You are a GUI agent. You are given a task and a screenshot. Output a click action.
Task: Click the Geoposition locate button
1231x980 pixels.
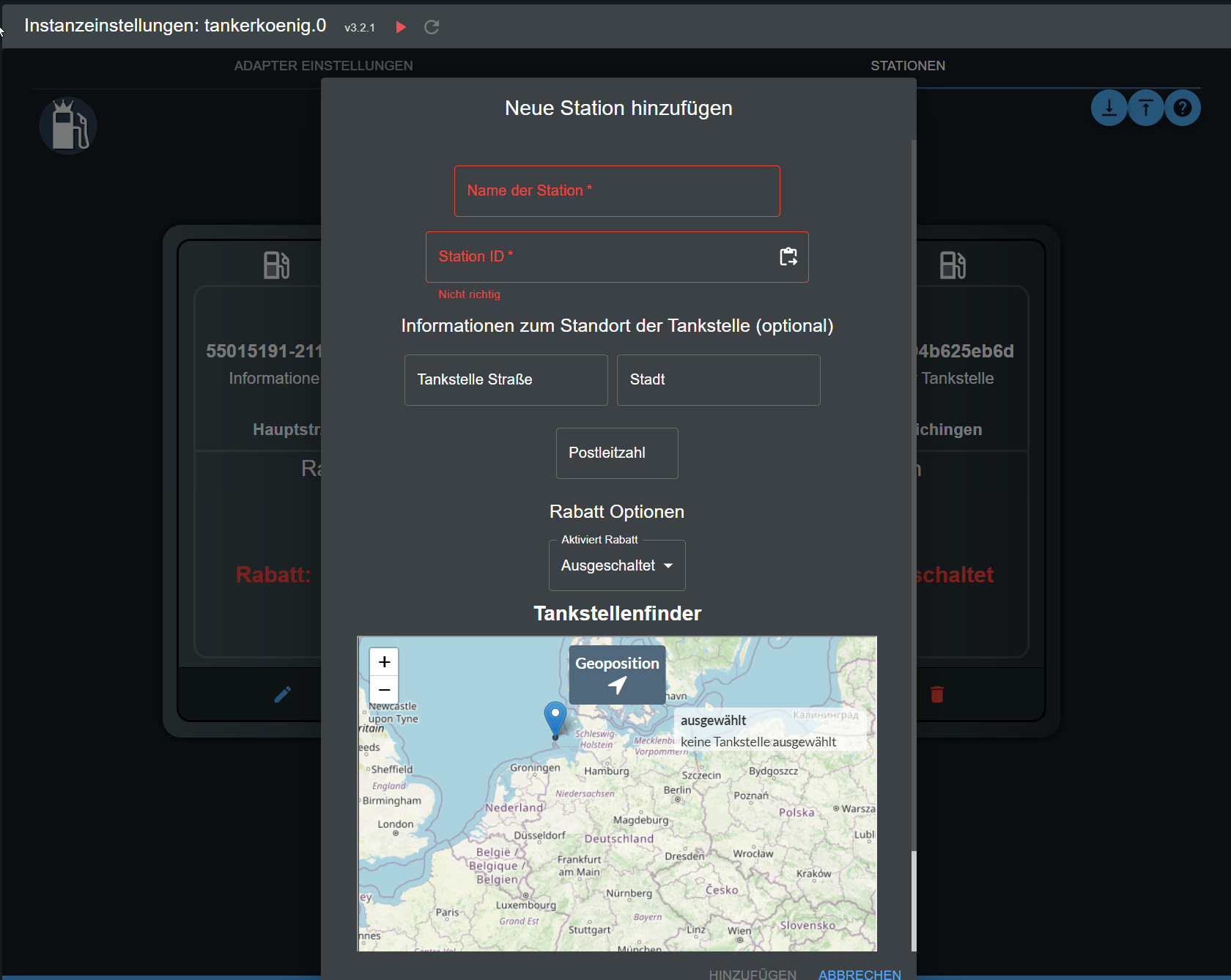618,675
